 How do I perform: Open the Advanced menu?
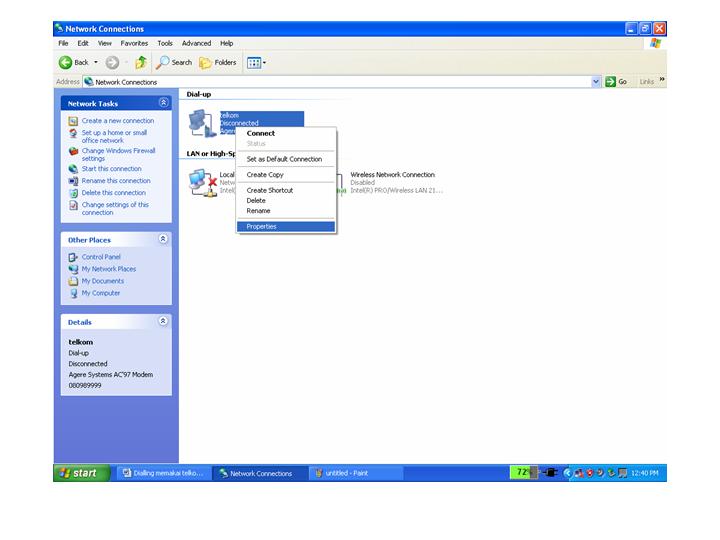196,43
